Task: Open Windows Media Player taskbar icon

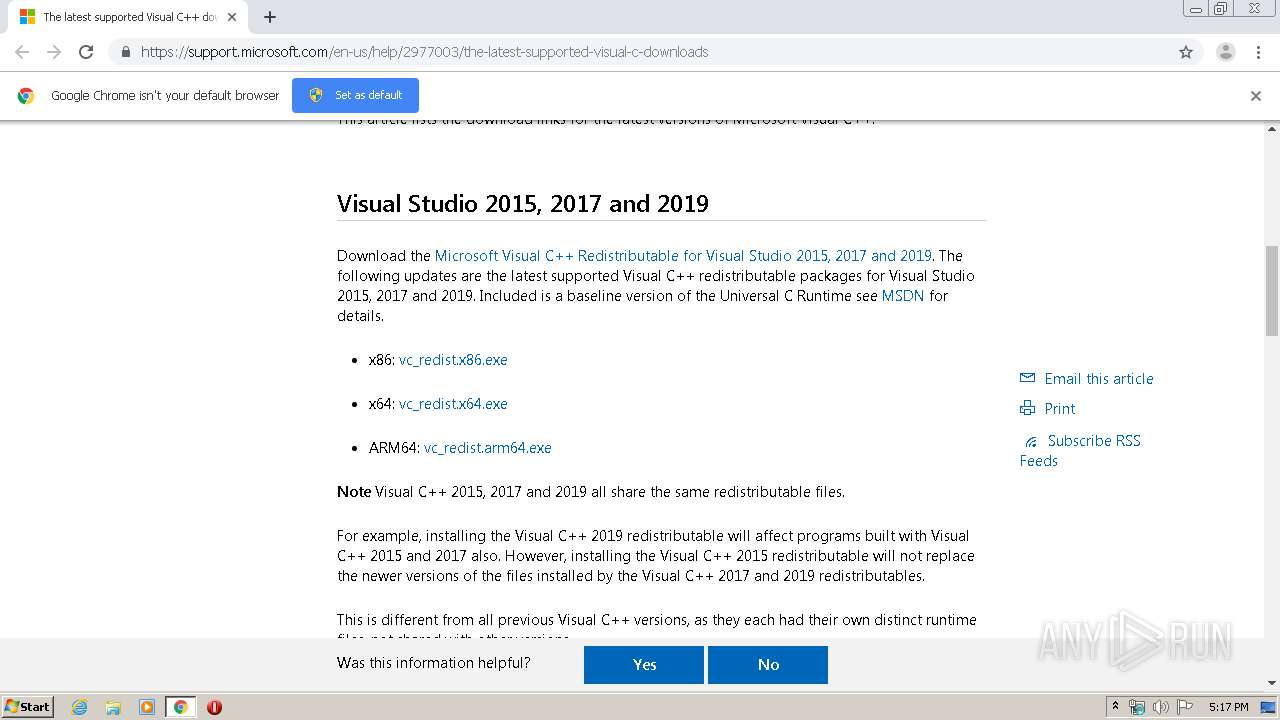Action: coord(147,707)
